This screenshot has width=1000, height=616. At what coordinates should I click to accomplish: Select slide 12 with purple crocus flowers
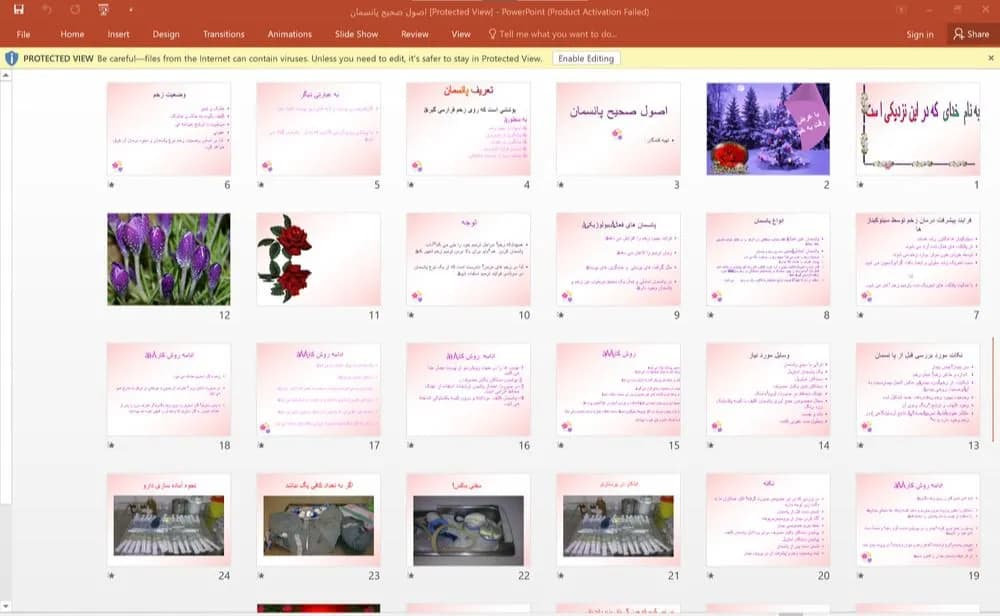(x=168, y=259)
